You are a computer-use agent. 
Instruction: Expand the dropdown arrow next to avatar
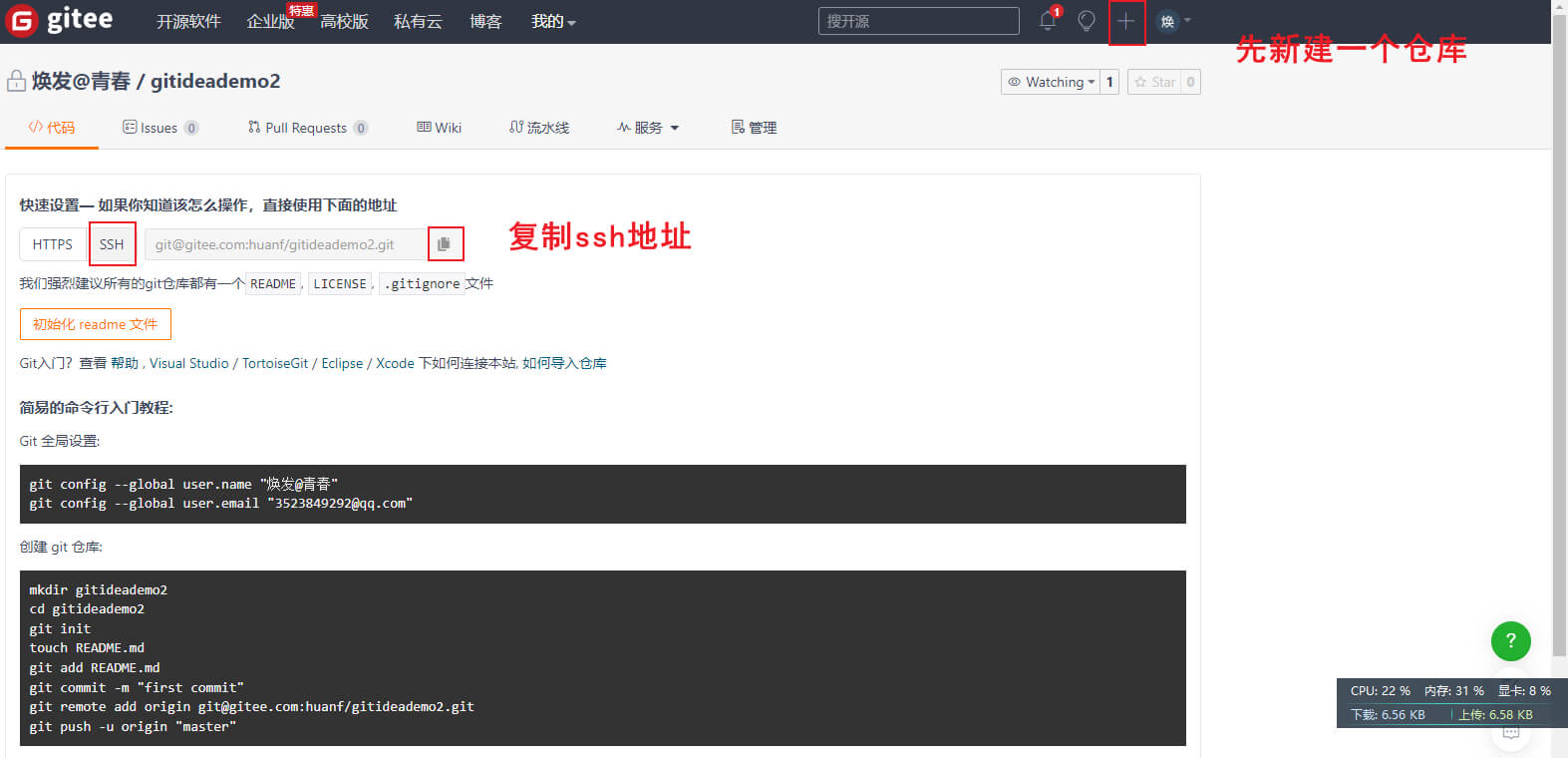pyautogui.click(x=1187, y=21)
